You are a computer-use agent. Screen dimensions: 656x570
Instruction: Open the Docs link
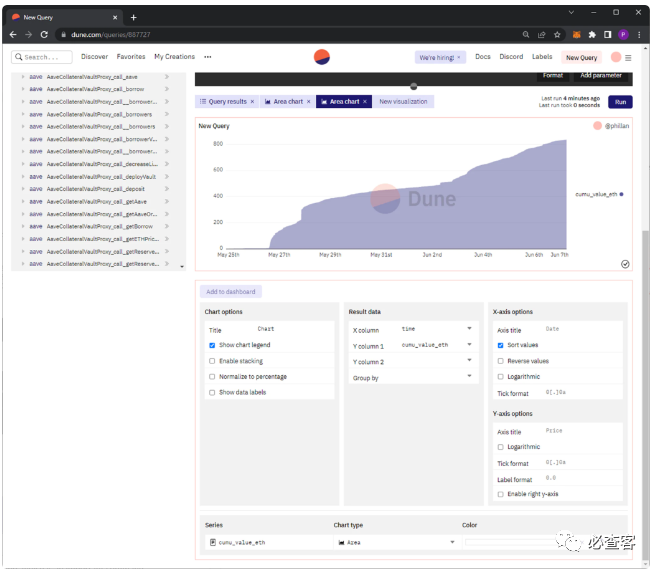pyautogui.click(x=482, y=56)
